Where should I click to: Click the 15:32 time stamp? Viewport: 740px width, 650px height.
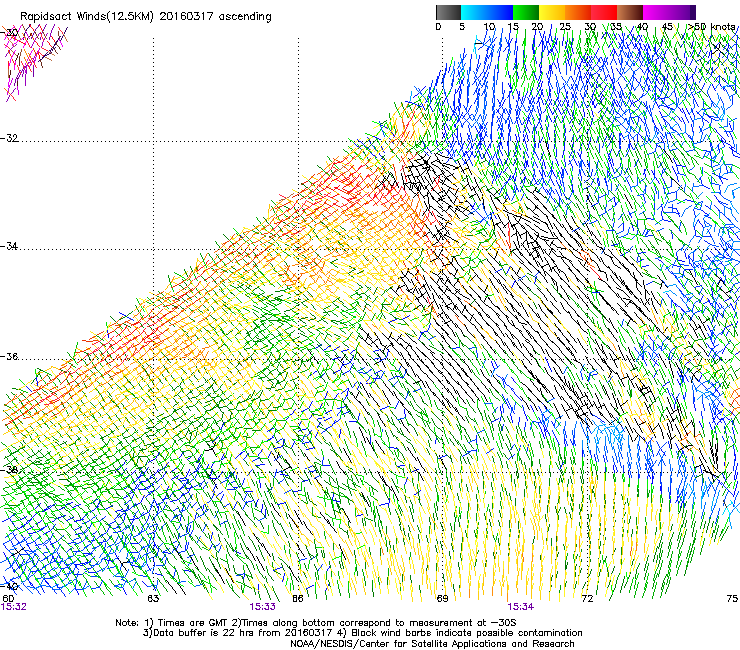14,607
